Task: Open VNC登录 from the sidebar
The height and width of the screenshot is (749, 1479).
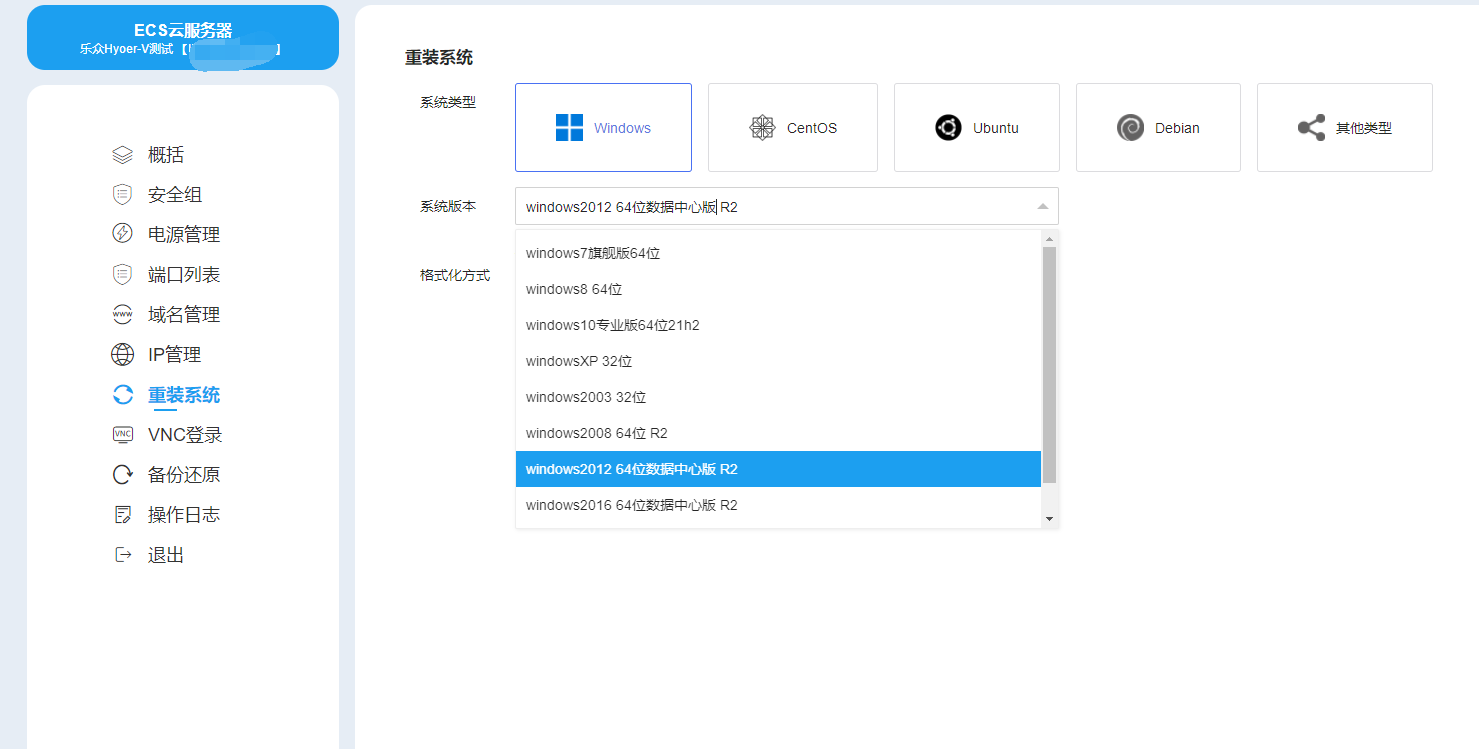Action: coord(185,435)
